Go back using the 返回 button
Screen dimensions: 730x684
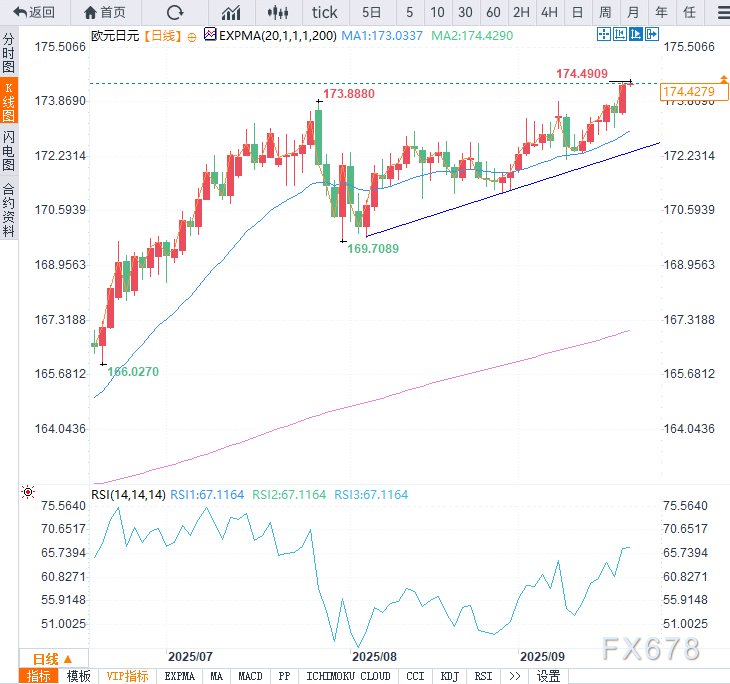pos(34,12)
